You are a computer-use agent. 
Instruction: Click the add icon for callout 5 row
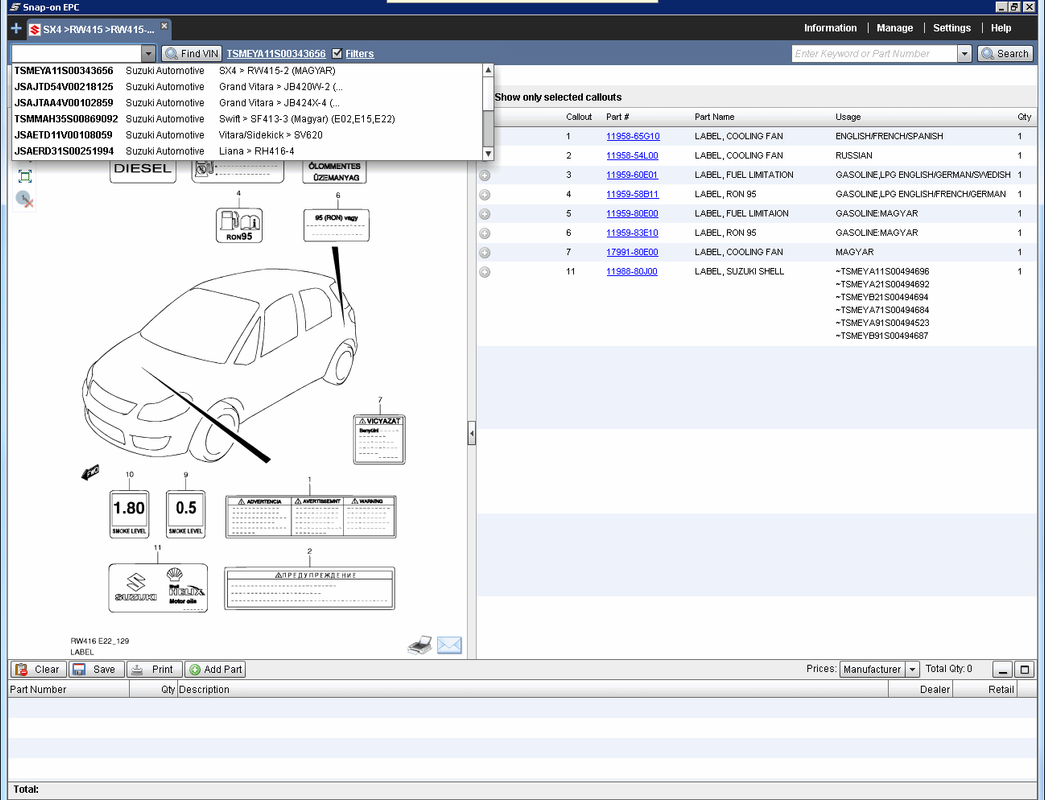tap(485, 214)
